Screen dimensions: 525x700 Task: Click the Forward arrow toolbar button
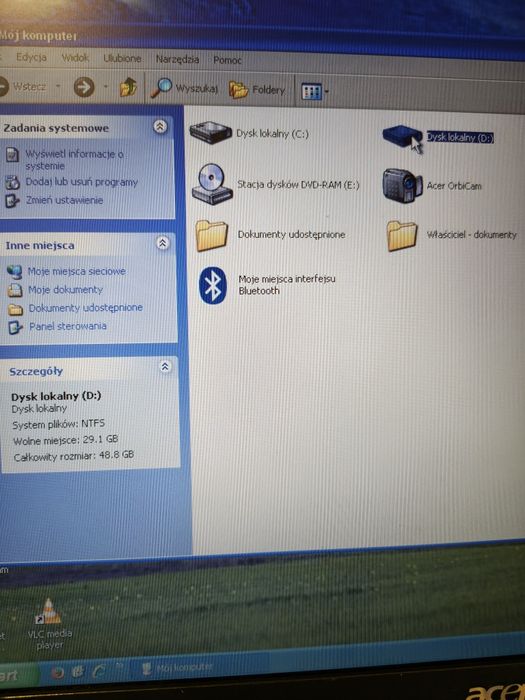coord(84,87)
